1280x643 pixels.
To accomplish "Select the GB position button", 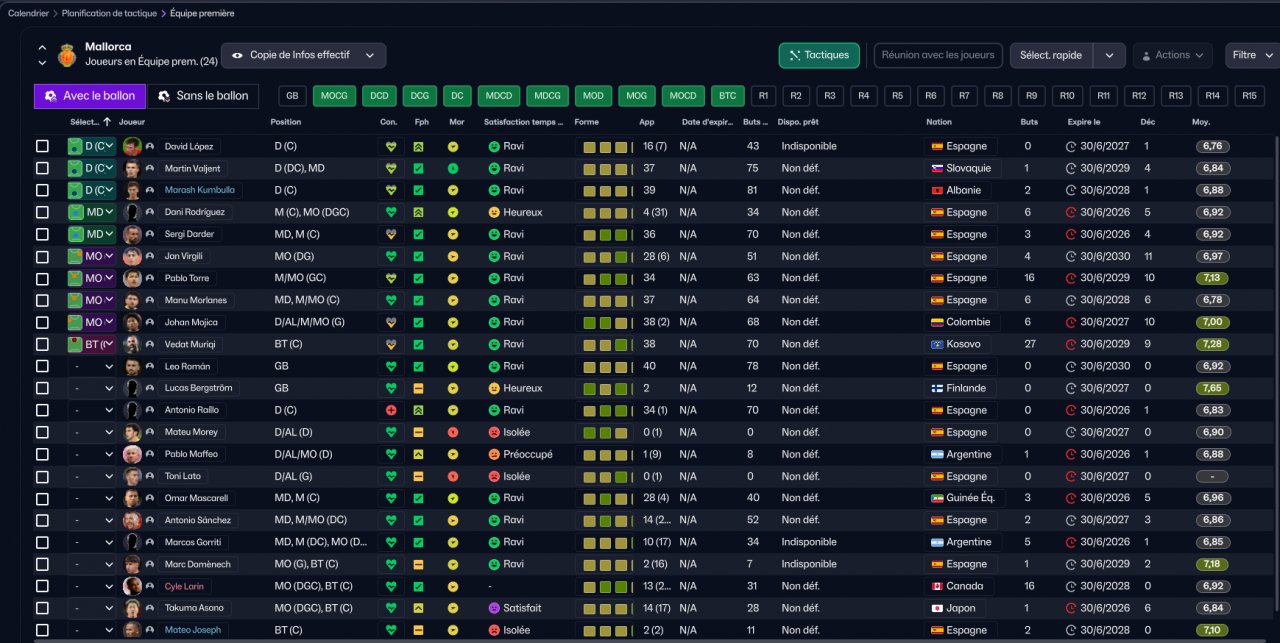I will (x=292, y=96).
